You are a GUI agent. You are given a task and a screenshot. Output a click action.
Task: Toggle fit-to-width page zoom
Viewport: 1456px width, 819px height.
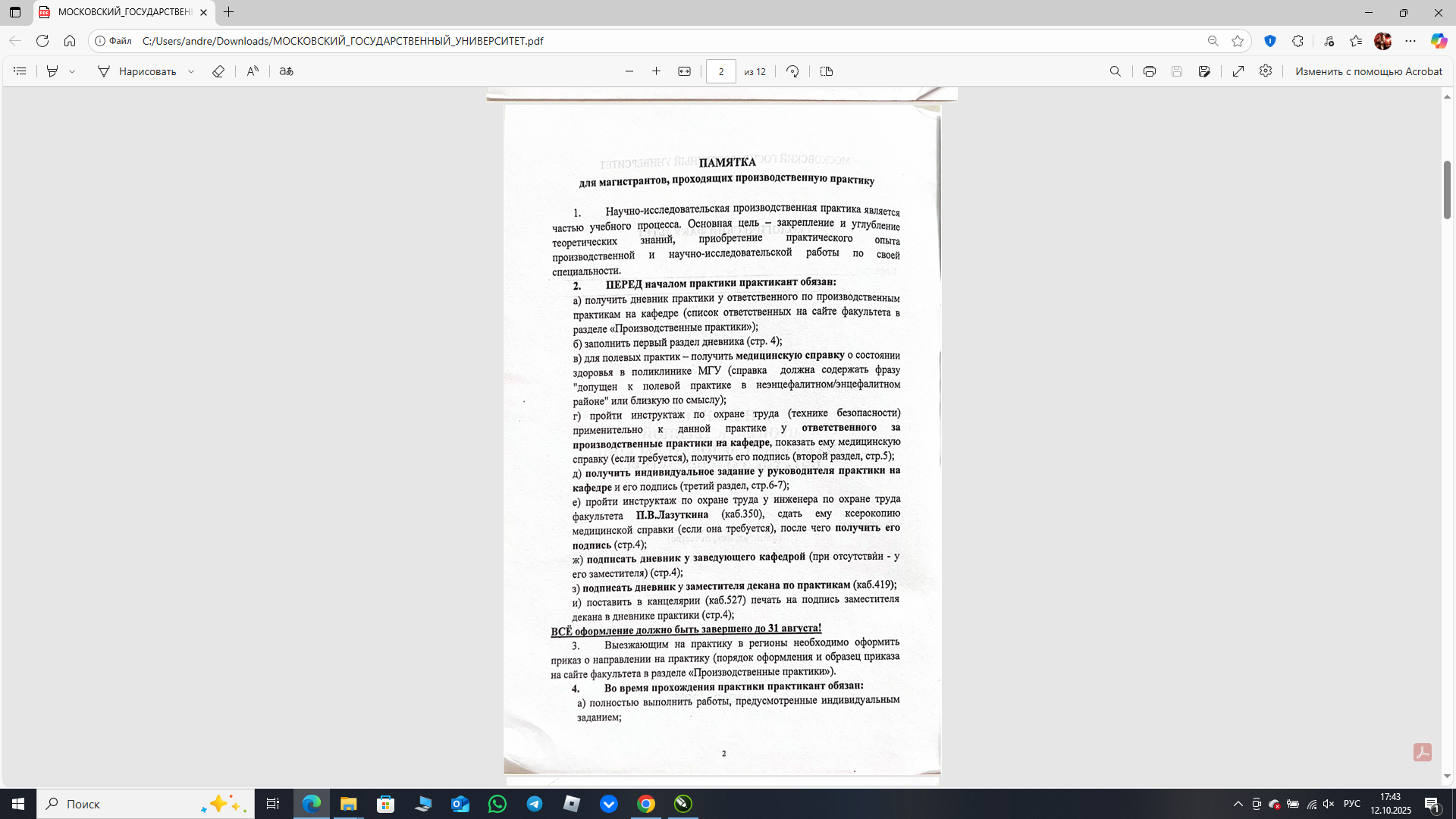684,71
